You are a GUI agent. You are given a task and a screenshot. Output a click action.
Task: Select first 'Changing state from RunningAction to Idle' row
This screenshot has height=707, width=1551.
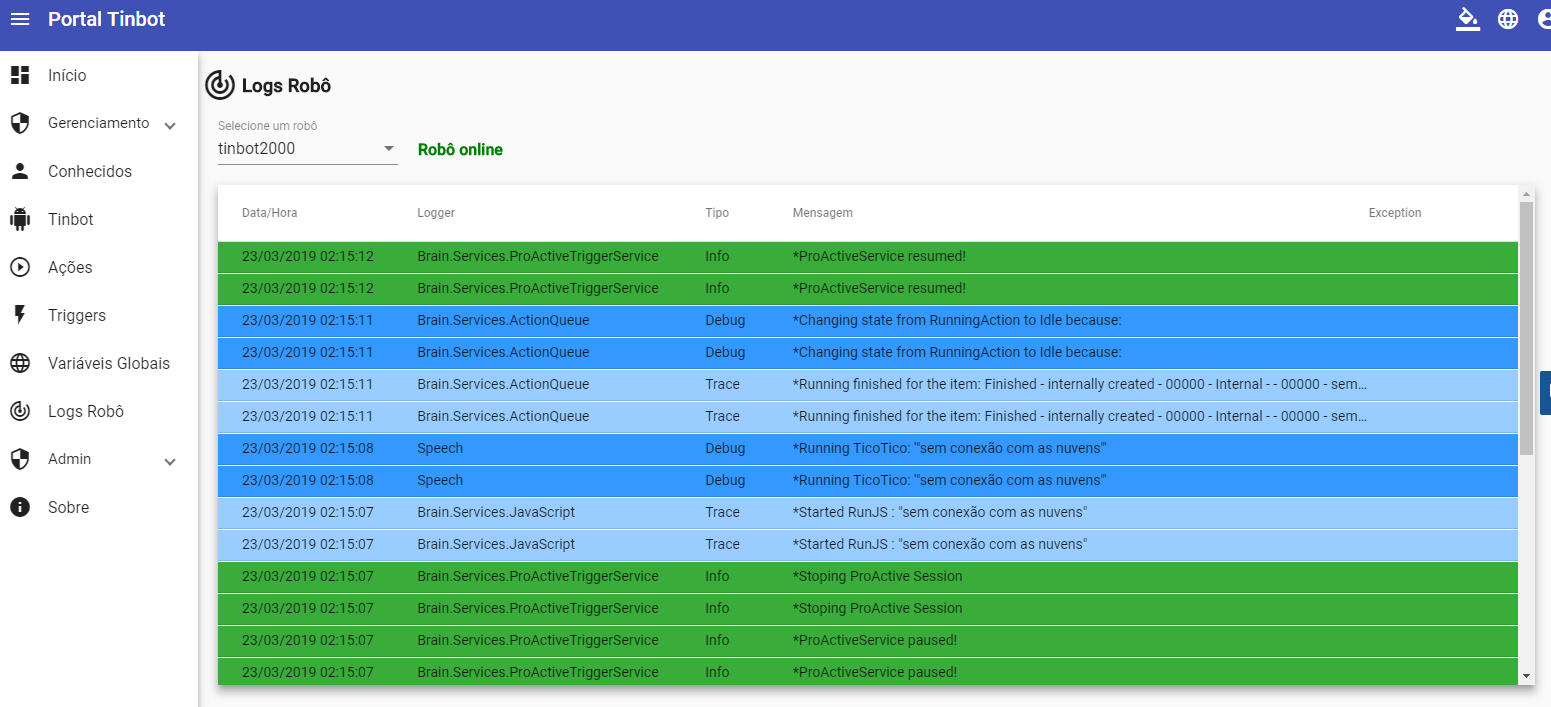pyautogui.click(x=868, y=321)
